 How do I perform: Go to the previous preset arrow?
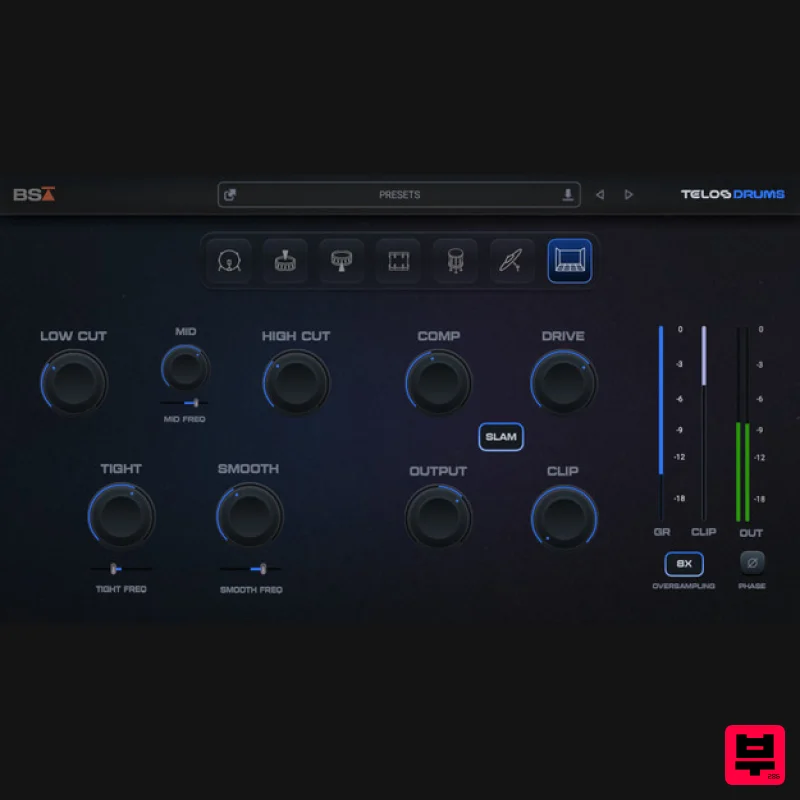pos(600,195)
